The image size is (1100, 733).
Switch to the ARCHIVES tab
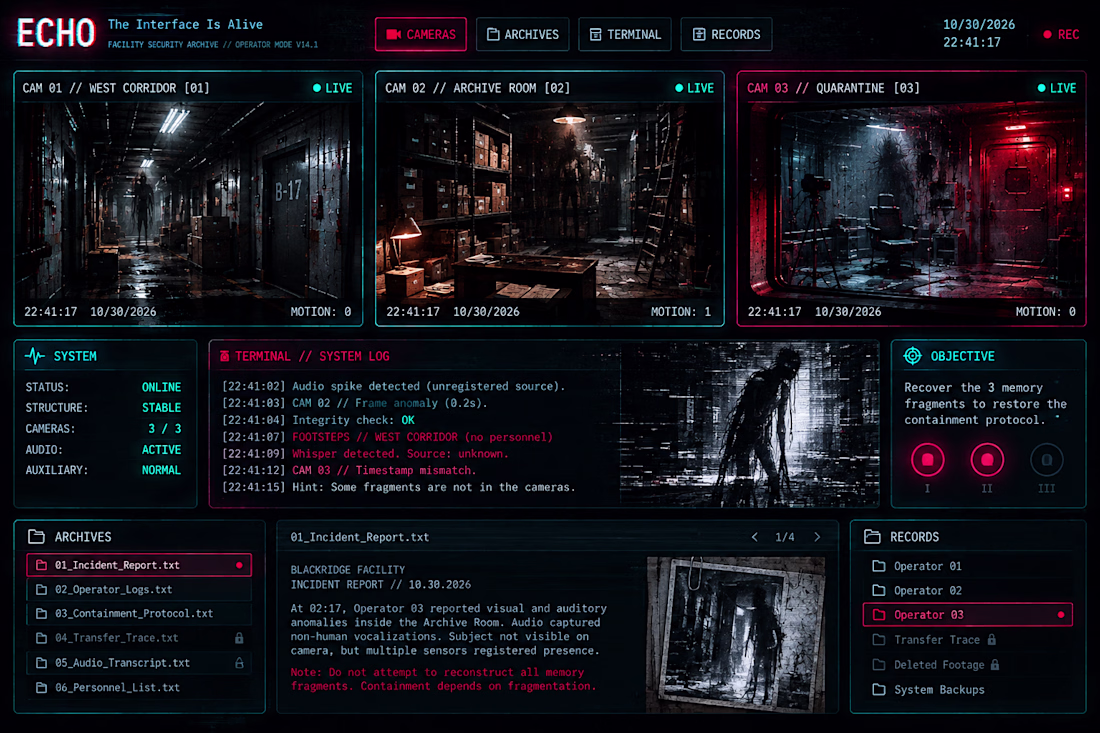523,34
